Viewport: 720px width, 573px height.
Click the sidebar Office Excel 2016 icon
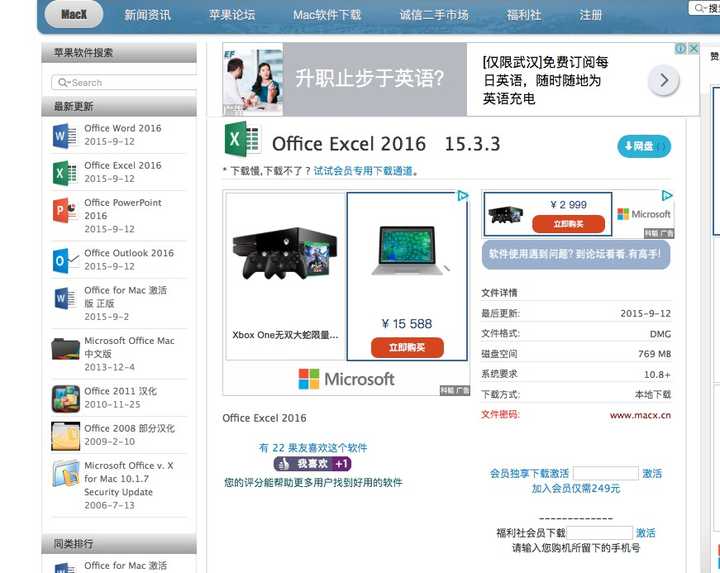(64, 173)
